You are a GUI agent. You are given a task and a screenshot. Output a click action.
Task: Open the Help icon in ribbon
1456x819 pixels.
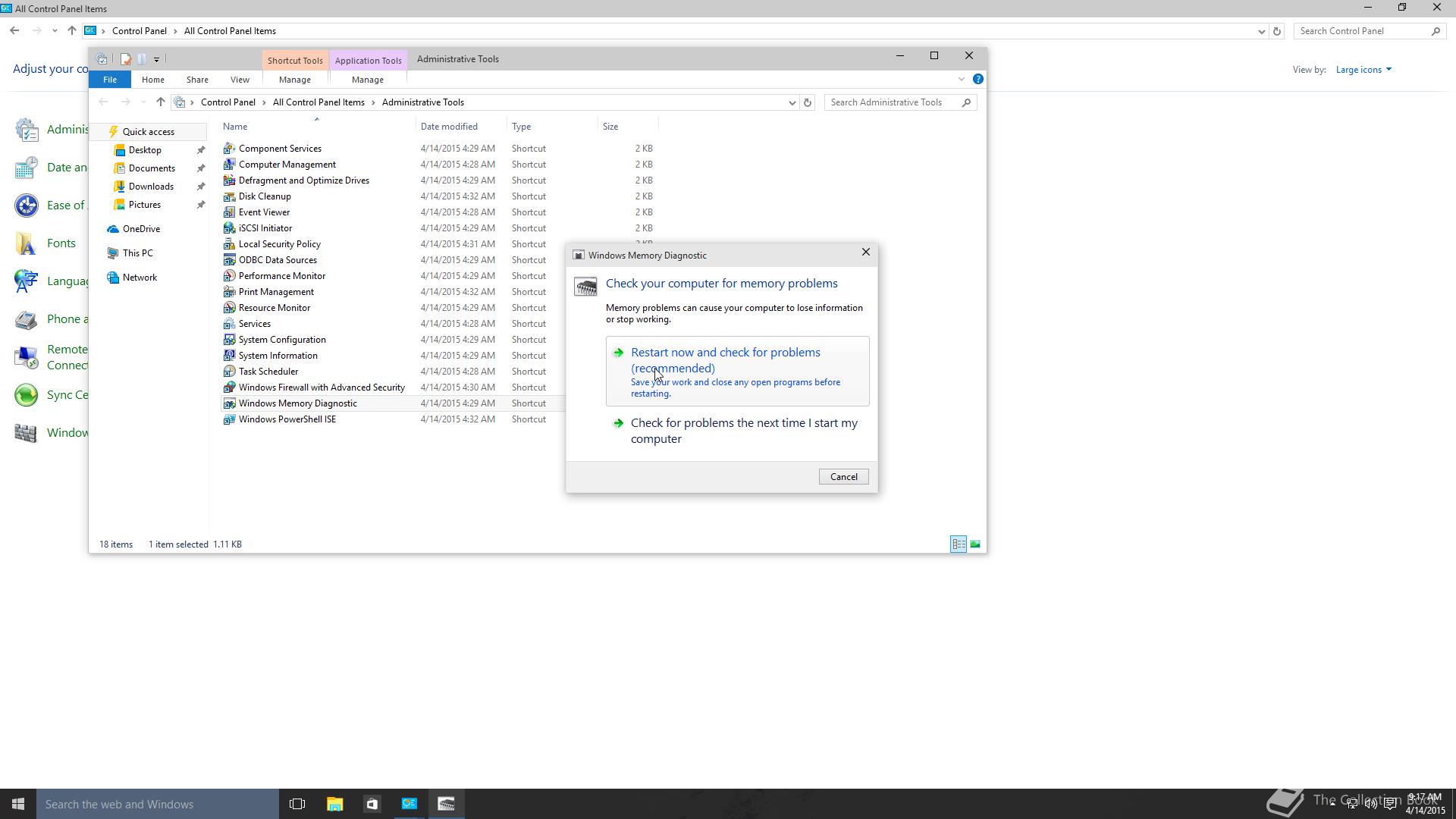[x=978, y=79]
